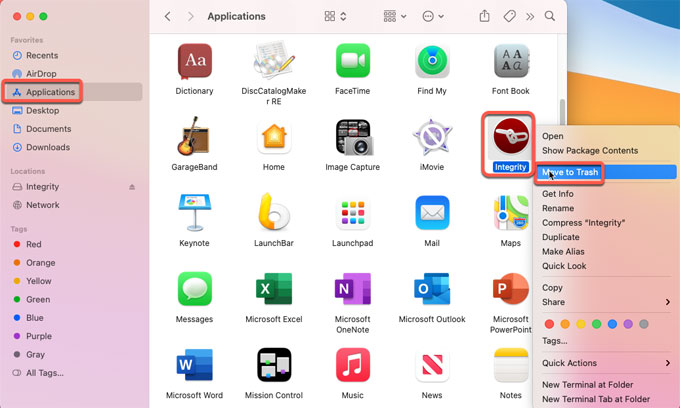Click the Tags toolbar icon

coord(510,17)
